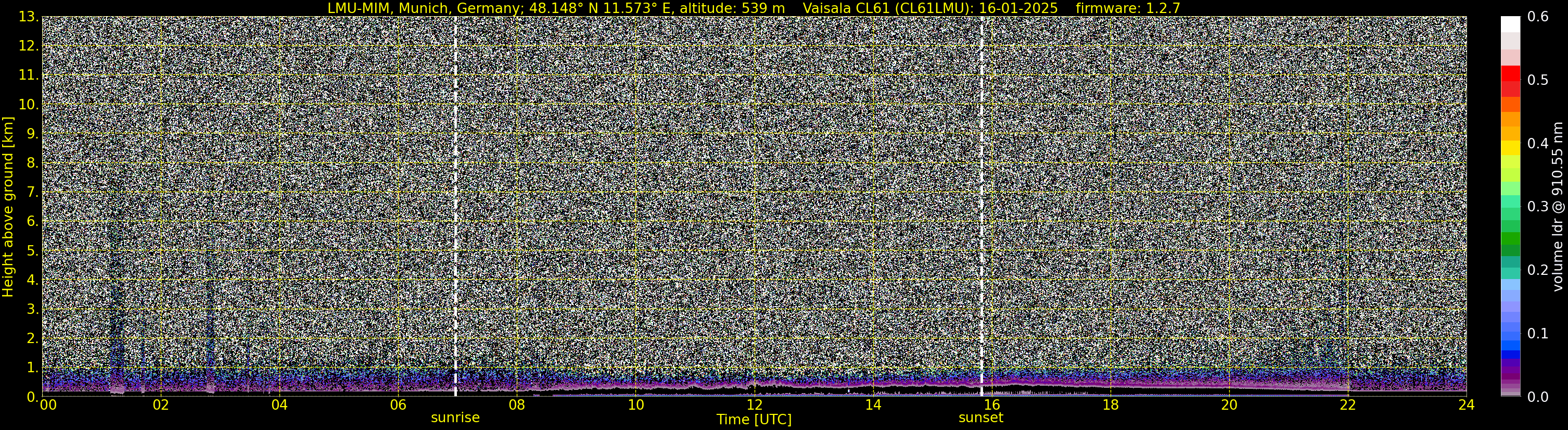Click the colorbar tick label '0.1'

1538,334
